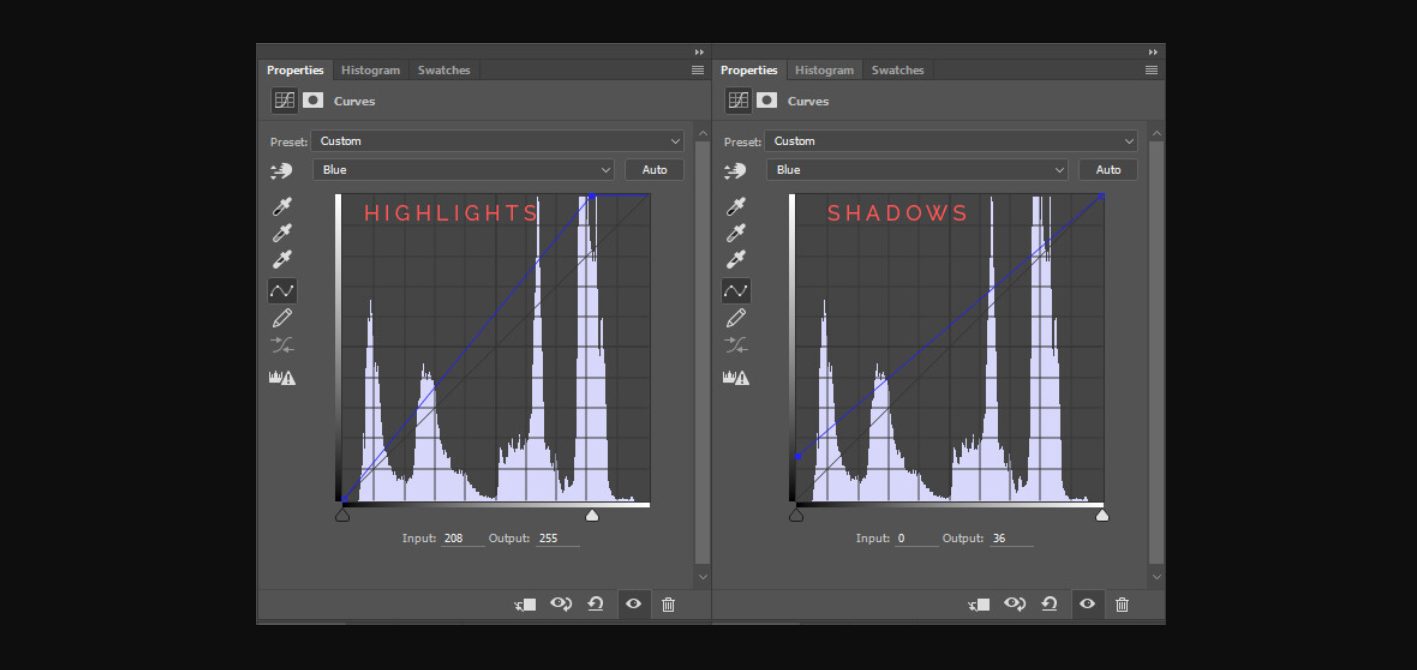Viewport: 1417px width, 670px height.
Task: Click the Input field showing 0
Action: tap(917, 538)
